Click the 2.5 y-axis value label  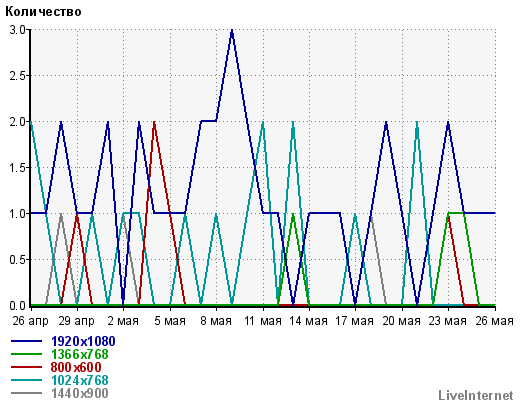point(17,76)
